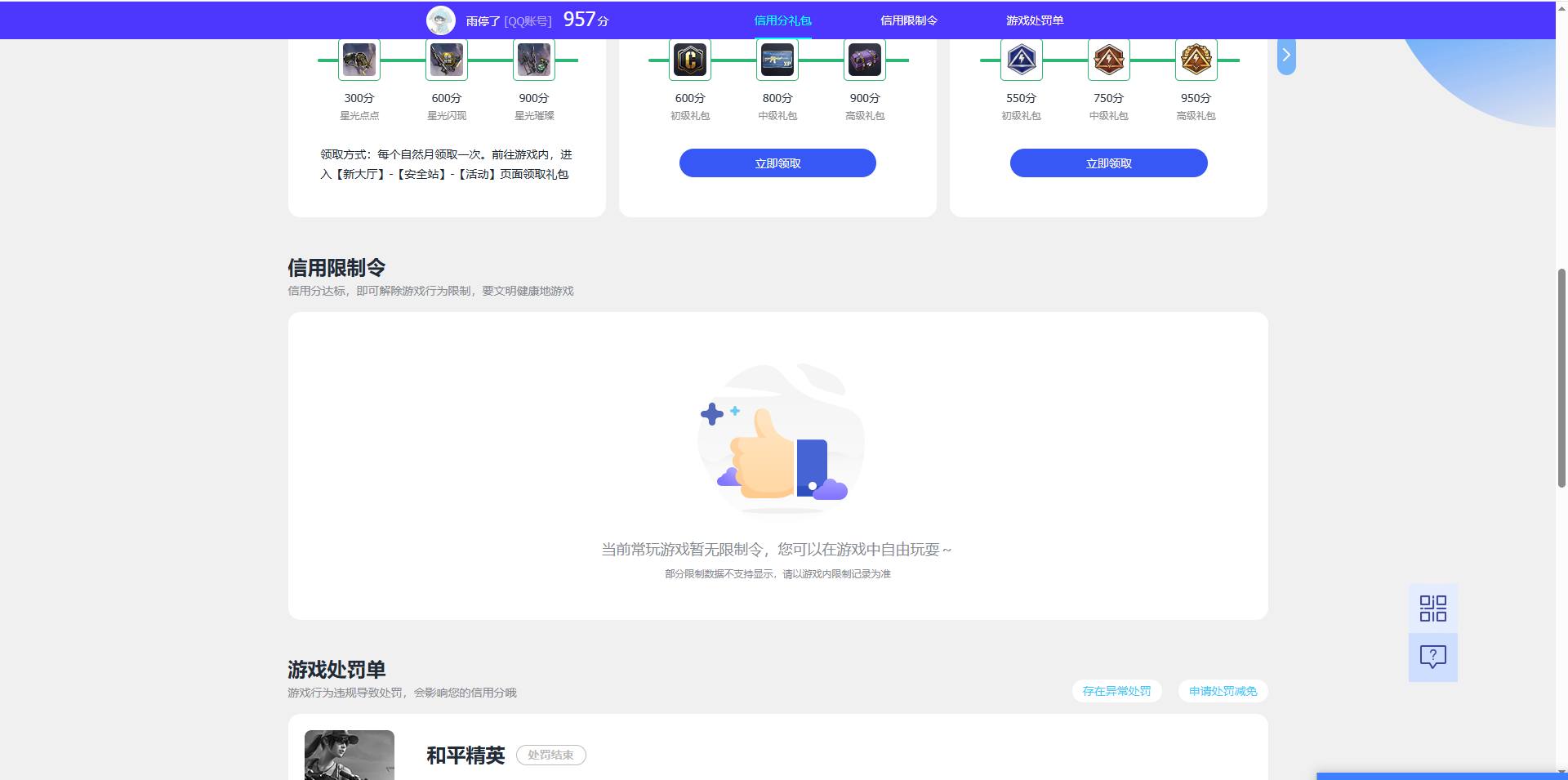The height and width of the screenshot is (780, 1568).
Task: Click the 当前常玩游戏暂无限制令 message
Action: (x=777, y=550)
